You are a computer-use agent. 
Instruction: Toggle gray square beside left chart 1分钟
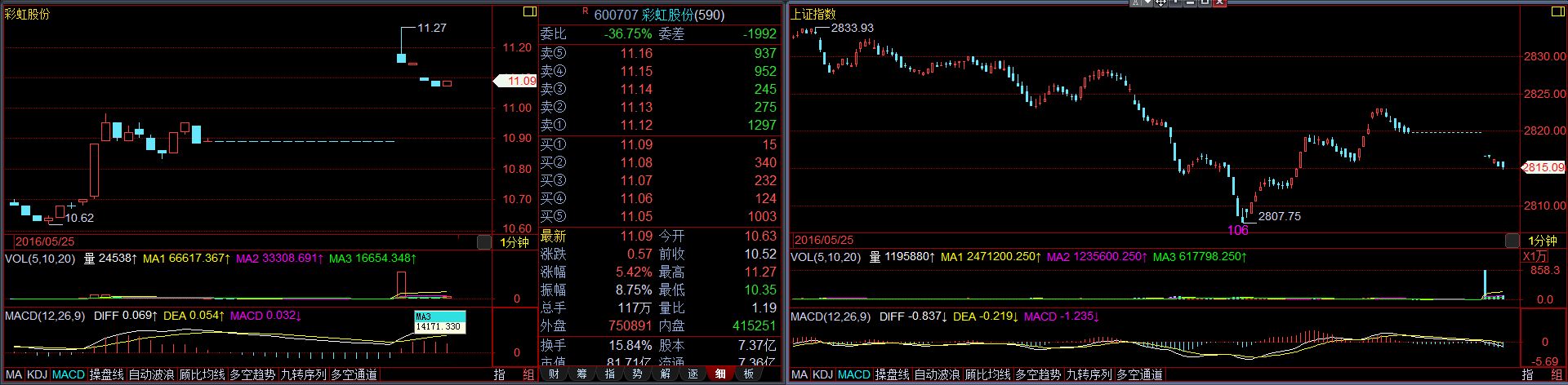tap(484, 241)
